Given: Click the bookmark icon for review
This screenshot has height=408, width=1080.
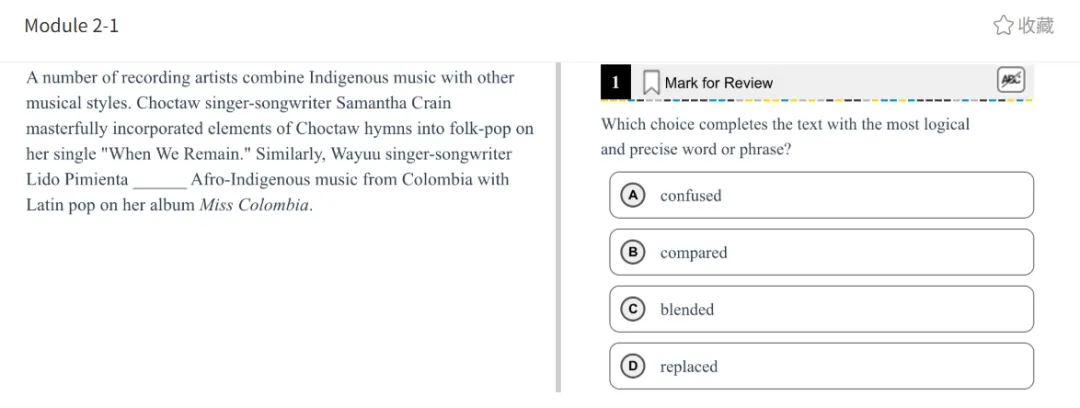Looking at the screenshot, I should (651, 82).
